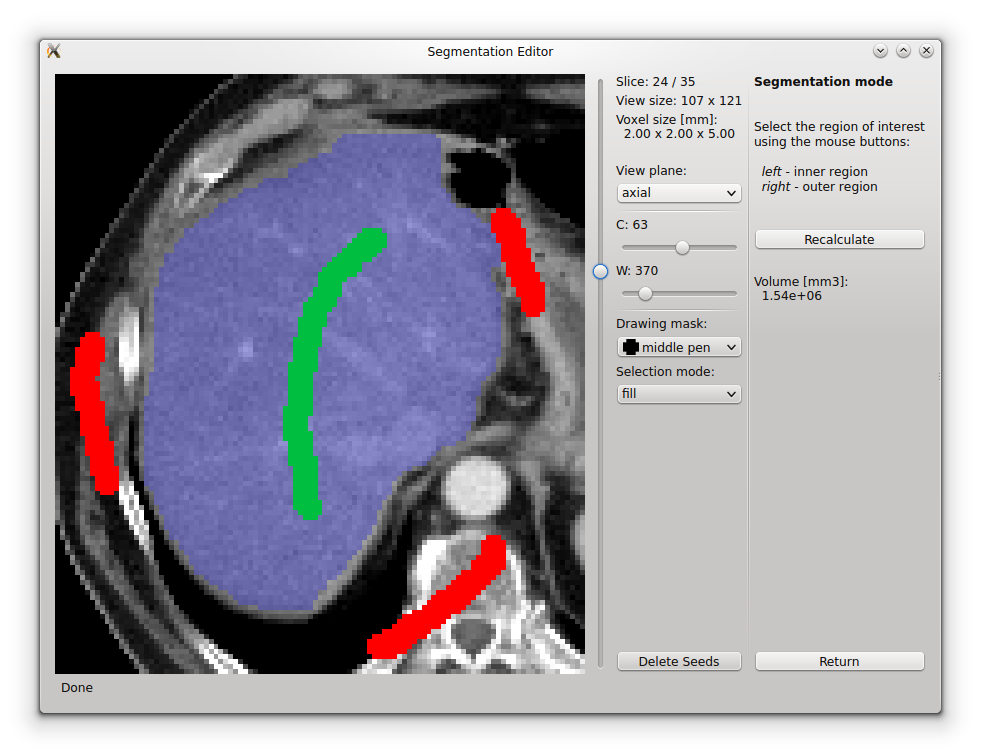Click the volume value '1.54e+06'
The height and width of the screenshot is (753, 981).
tap(791, 296)
